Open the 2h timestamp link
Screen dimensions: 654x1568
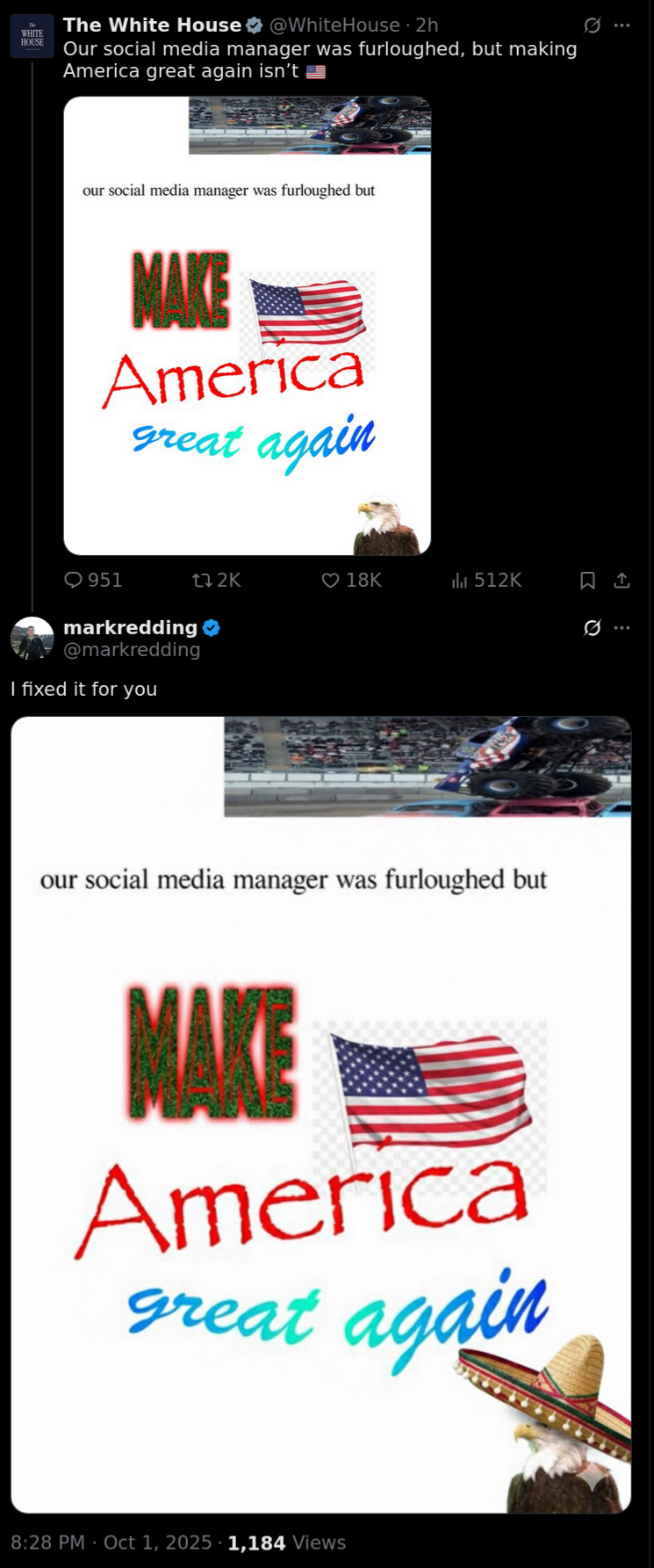pos(427,25)
